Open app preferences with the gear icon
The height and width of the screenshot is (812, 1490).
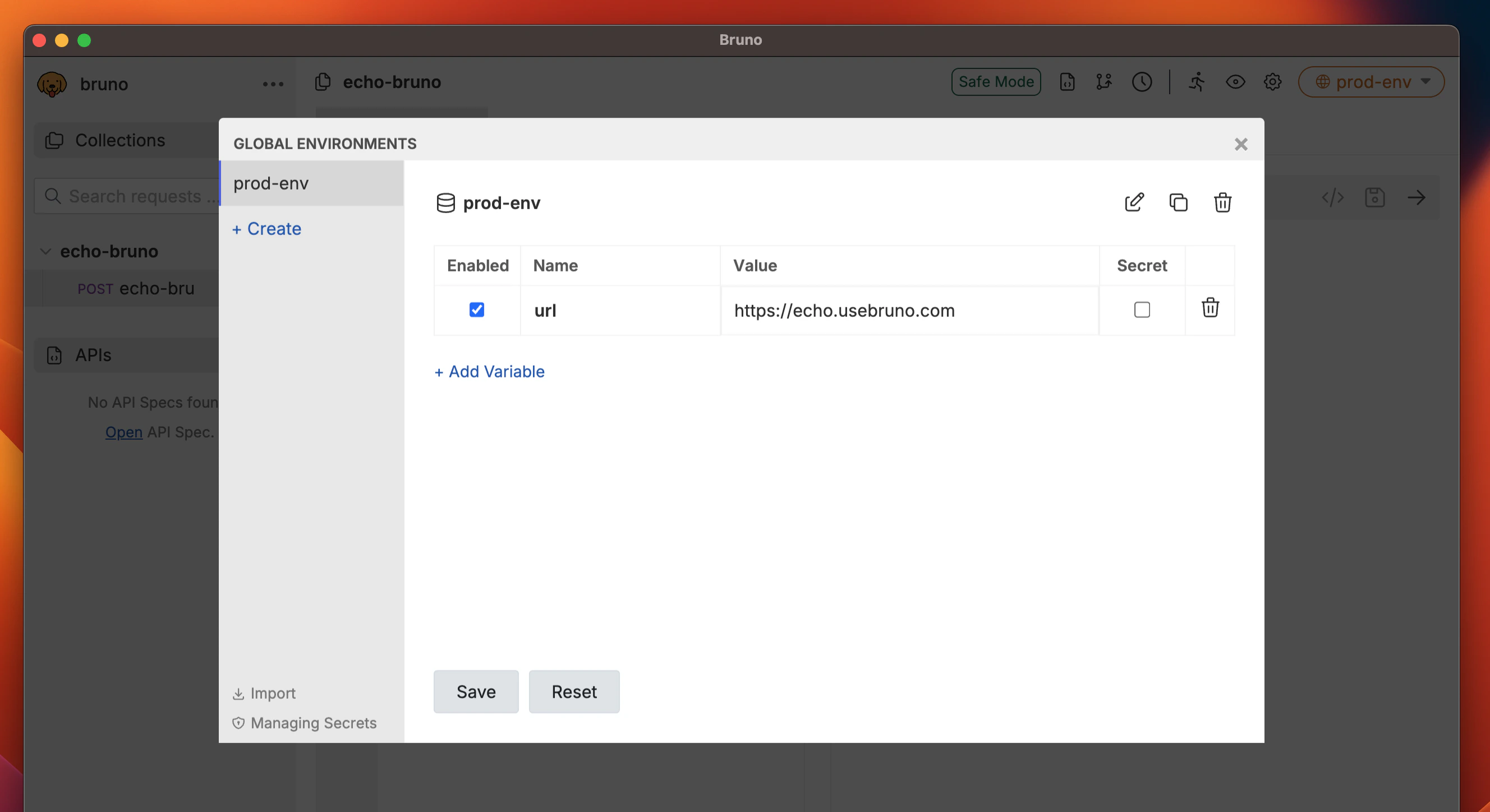point(1272,82)
